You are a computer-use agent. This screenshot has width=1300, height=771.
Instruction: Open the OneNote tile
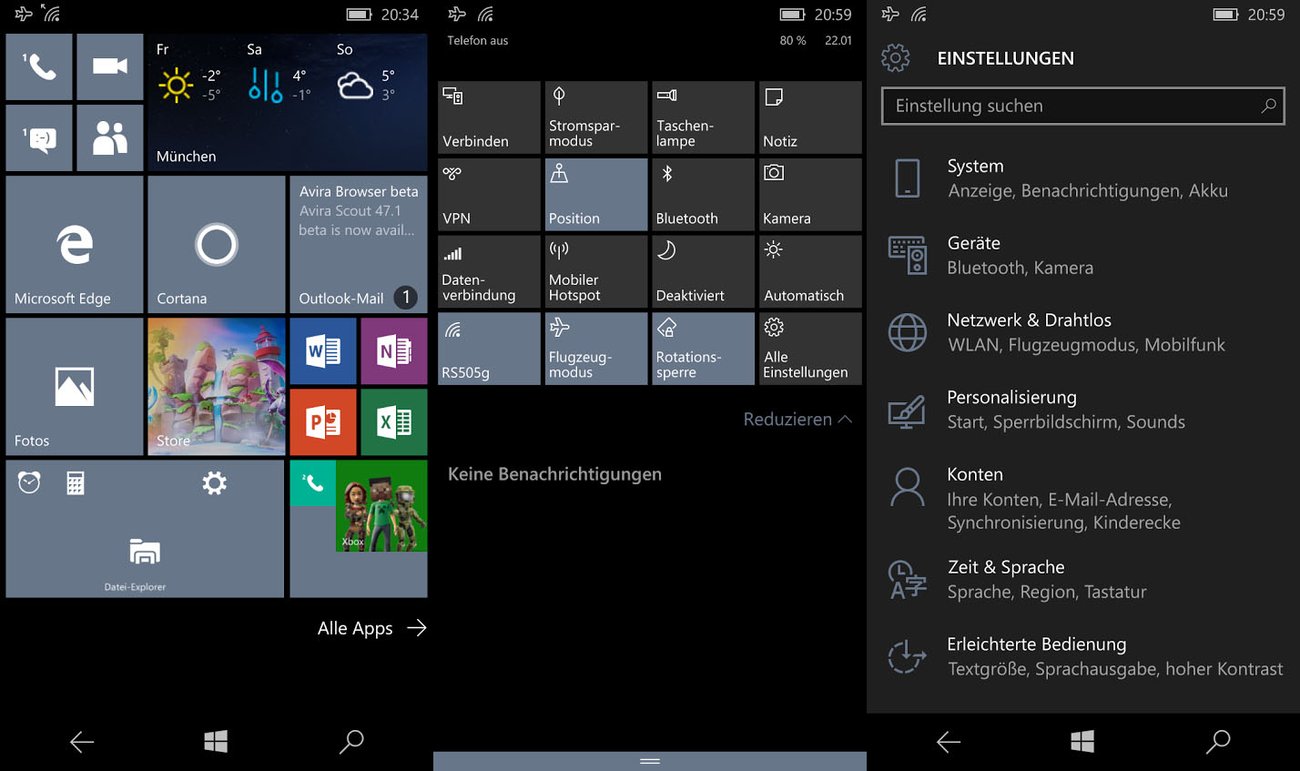(x=393, y=350)
